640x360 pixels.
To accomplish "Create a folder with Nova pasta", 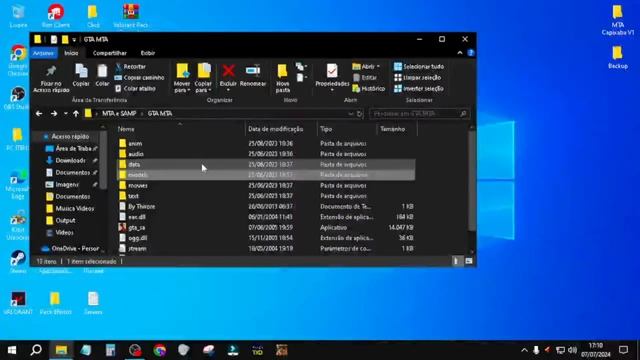I will tap(282, 78).
